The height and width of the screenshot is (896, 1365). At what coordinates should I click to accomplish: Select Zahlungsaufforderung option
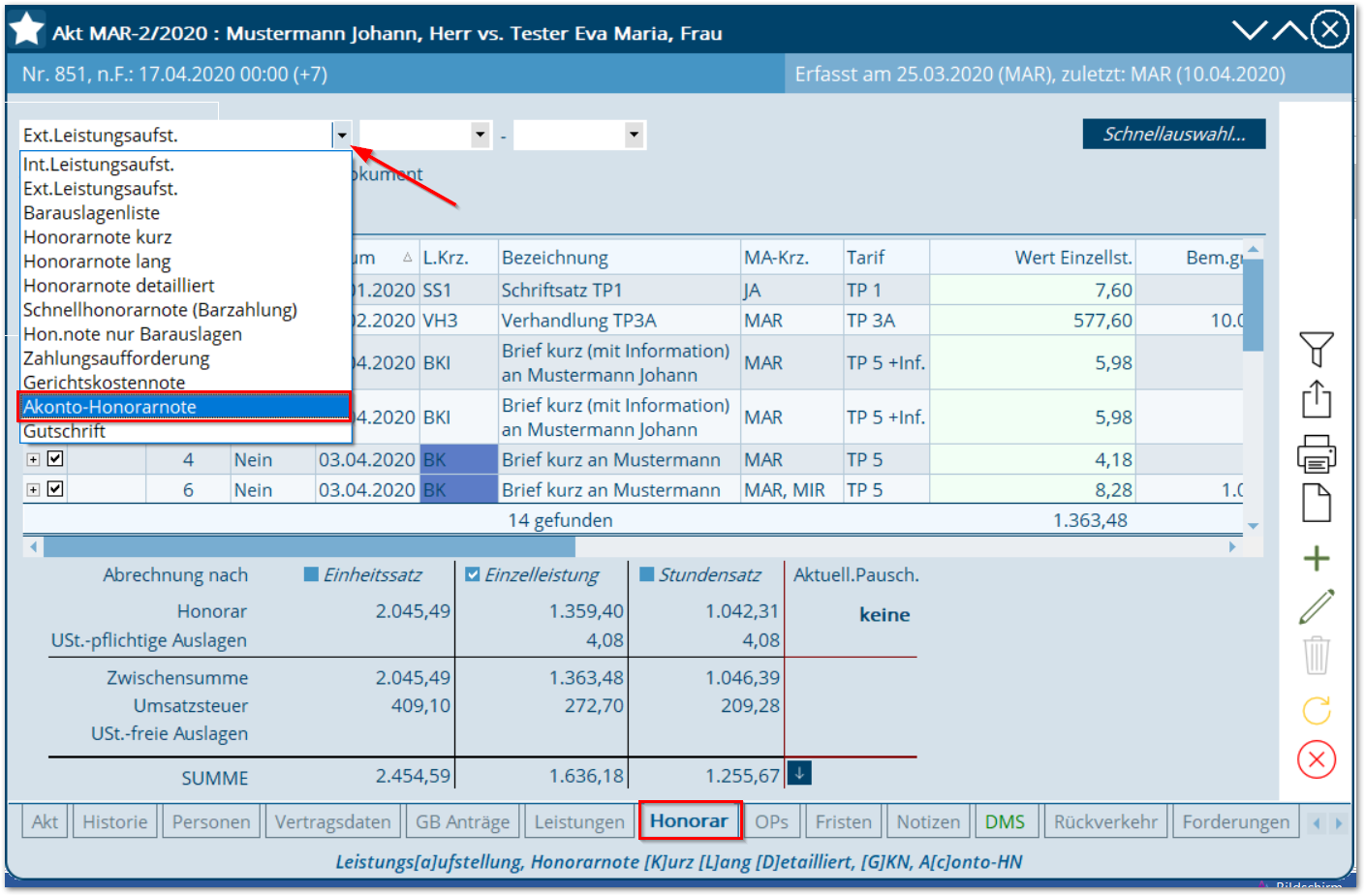185,358
